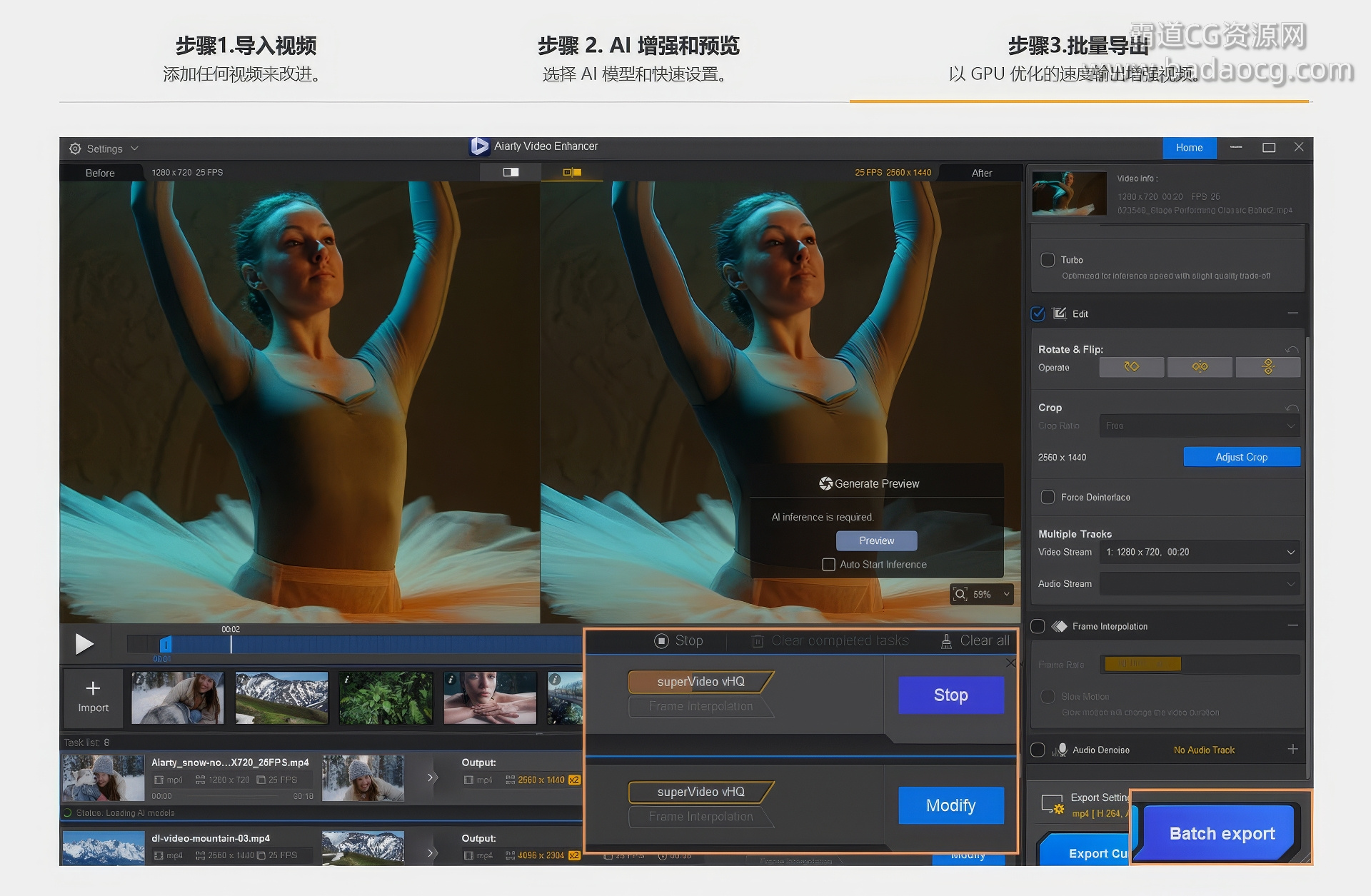Click the Edit pencil icon
The image size is (1371, 896).
(x=1060, y=313)
